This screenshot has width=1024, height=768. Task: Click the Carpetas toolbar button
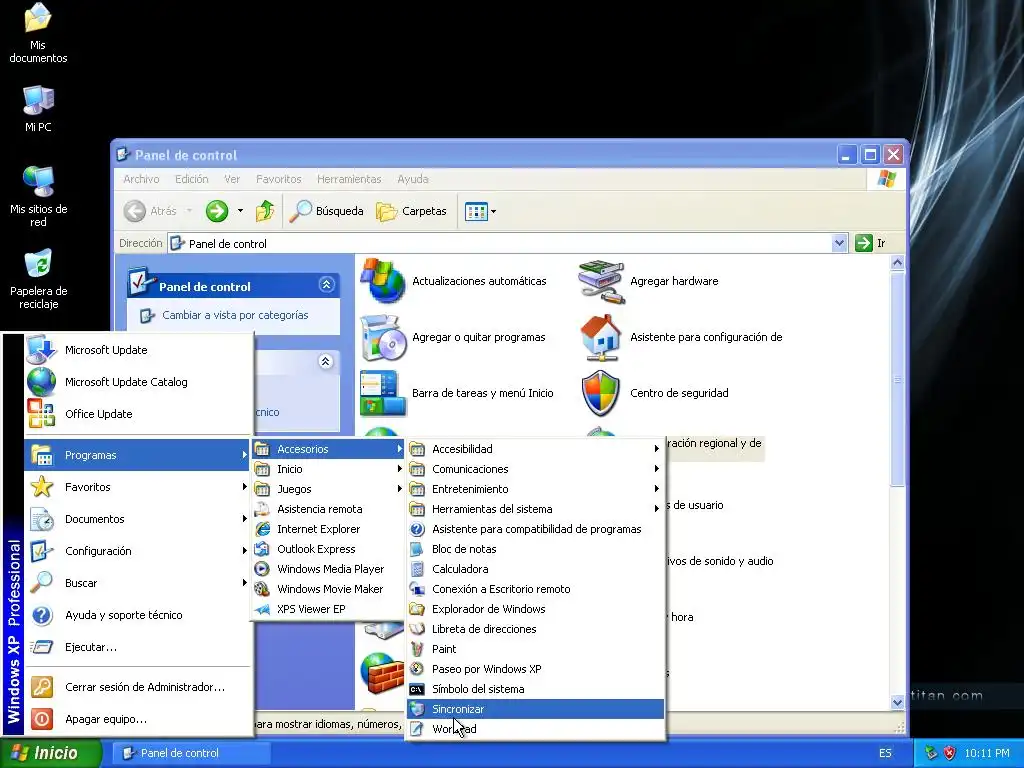tap(411, 211)
